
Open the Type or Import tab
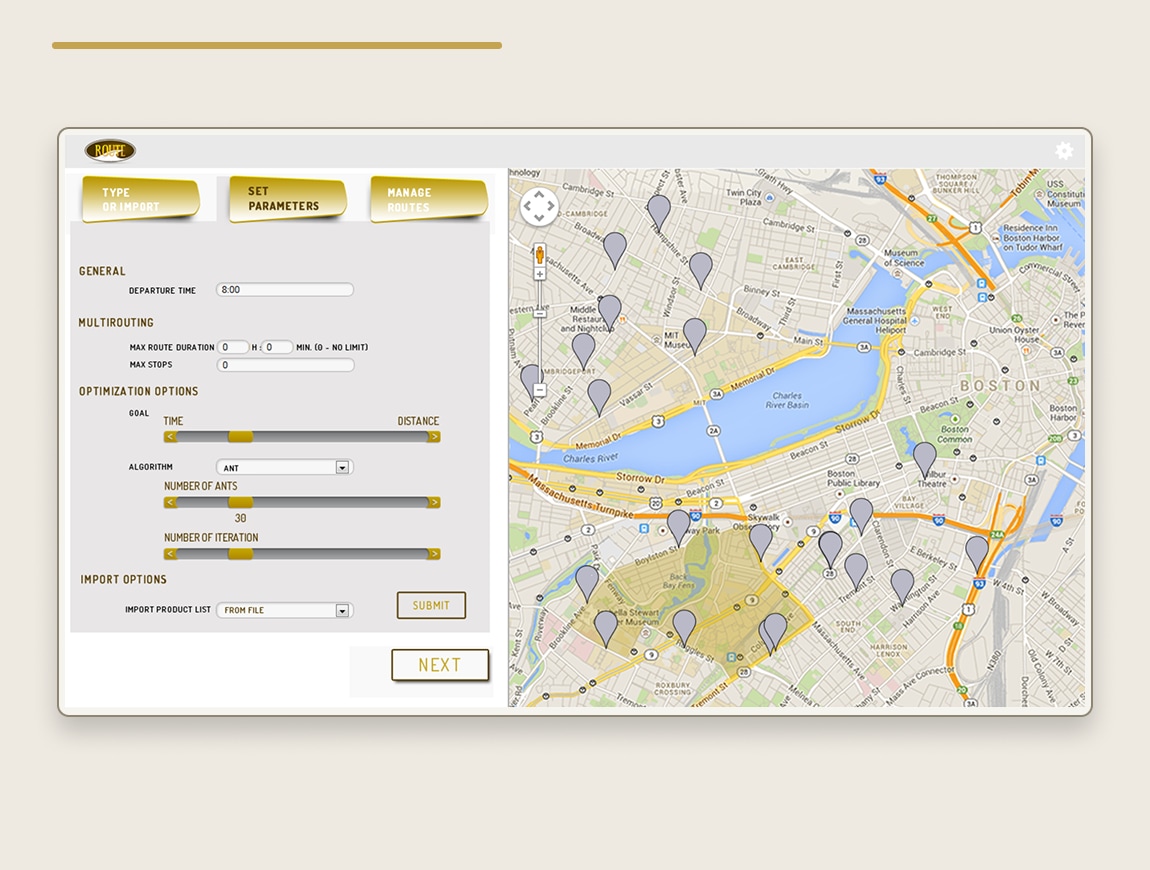[x=140, y=199]
